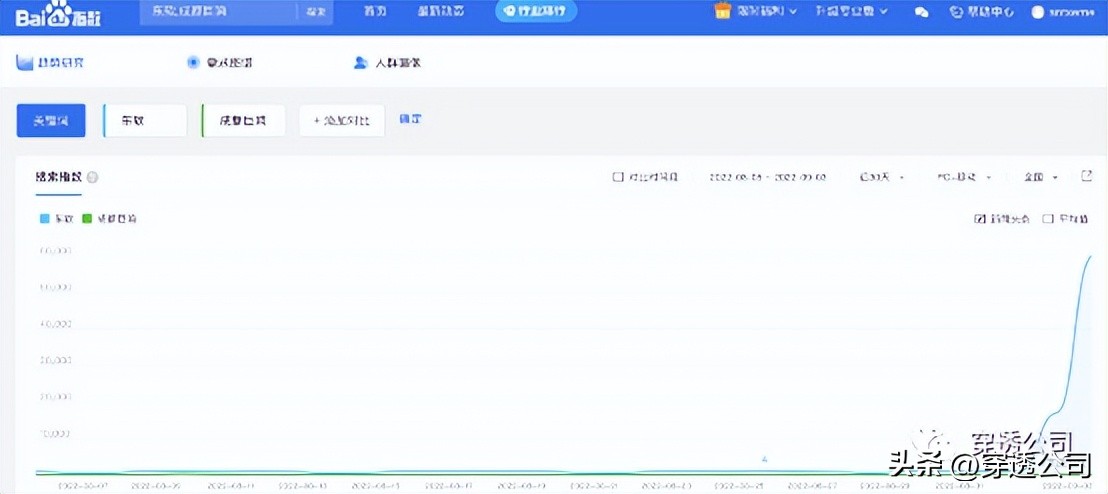The height and width of the screenshot is (494, 1108).
Task: Open the 最新动态 nav item
Action: click(x=441, y=12)
